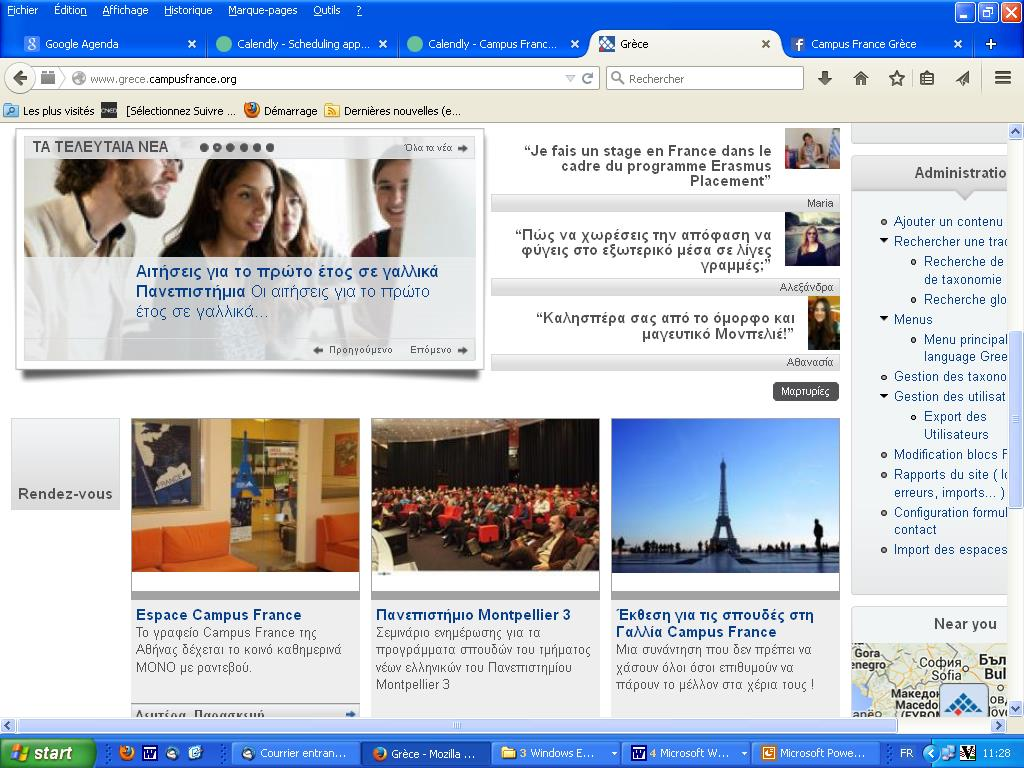Open the Marque-pages menu

tap(263, 10)
